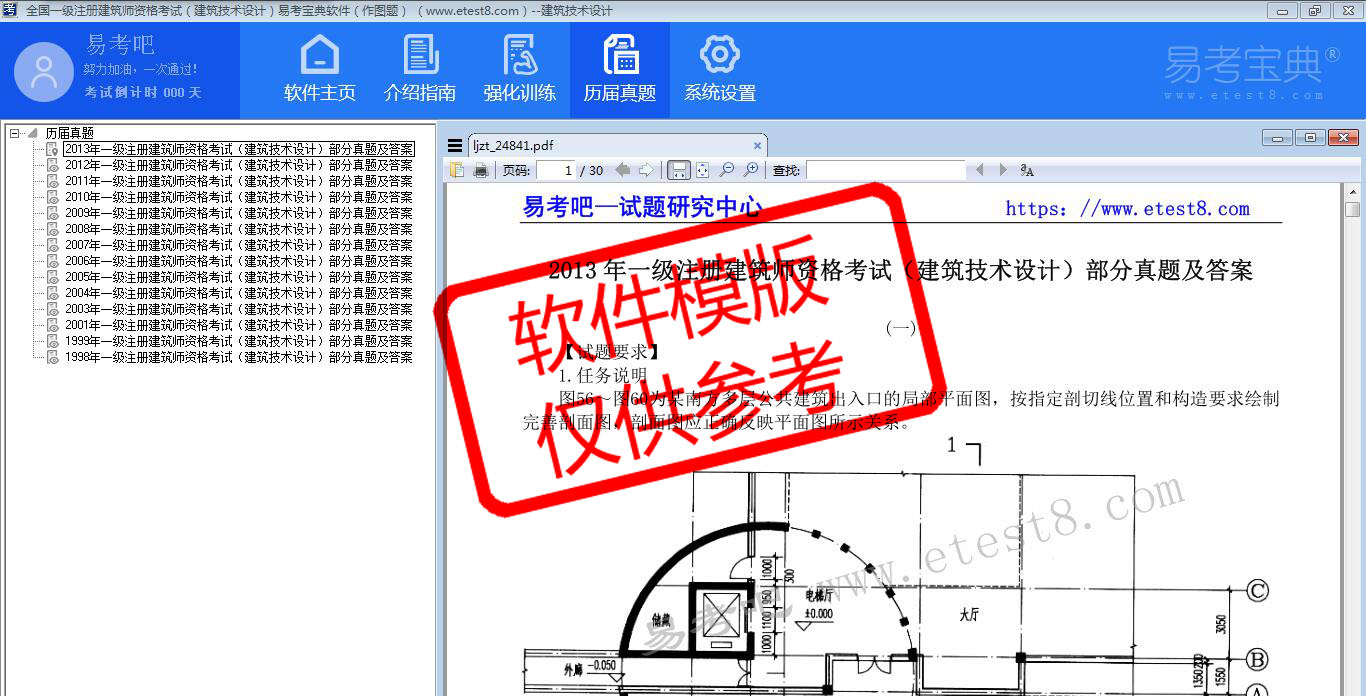Collapse the 历届真题 tree root node

point(14,133)
